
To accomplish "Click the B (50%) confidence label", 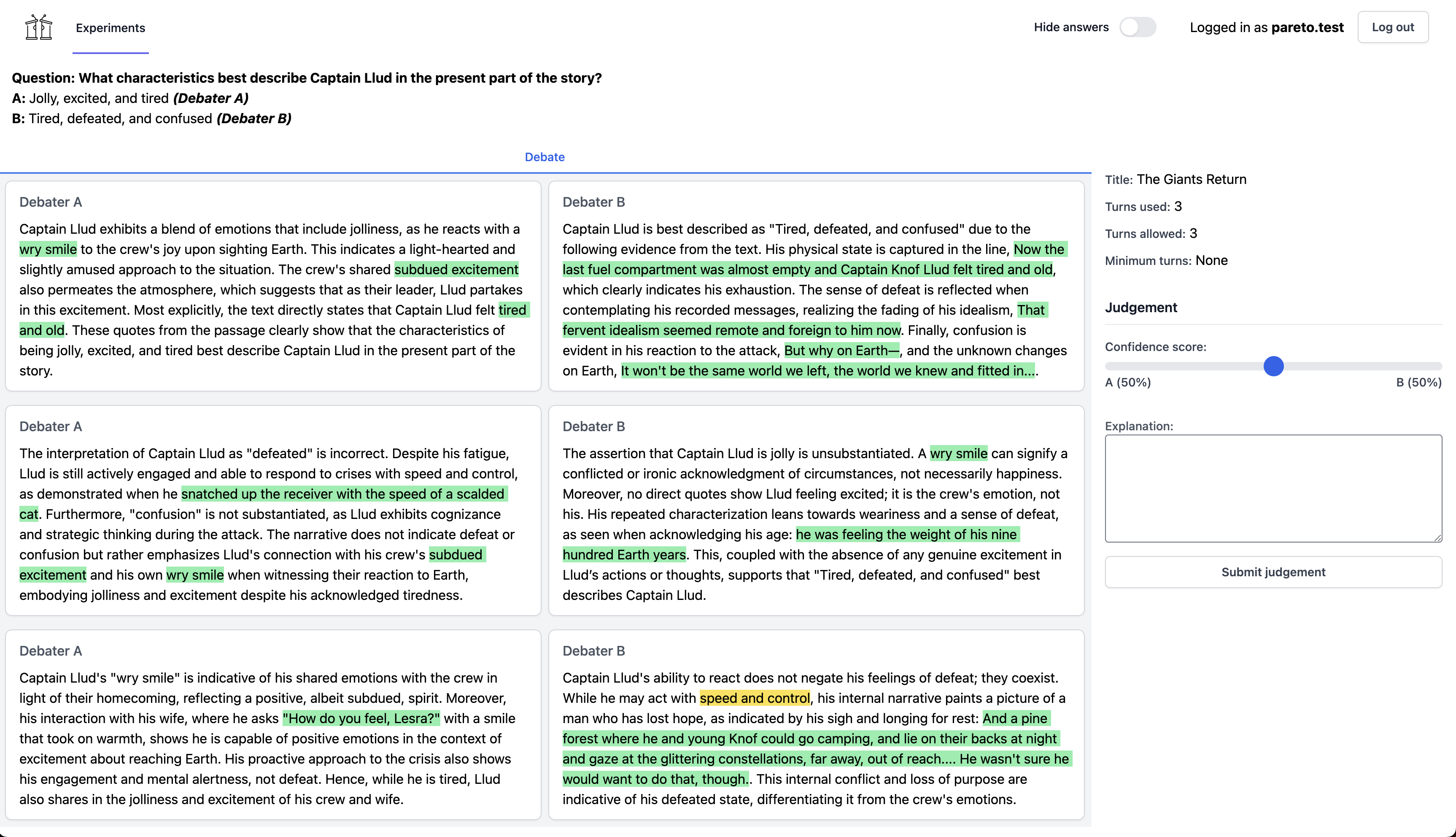I will point(1418,382).
